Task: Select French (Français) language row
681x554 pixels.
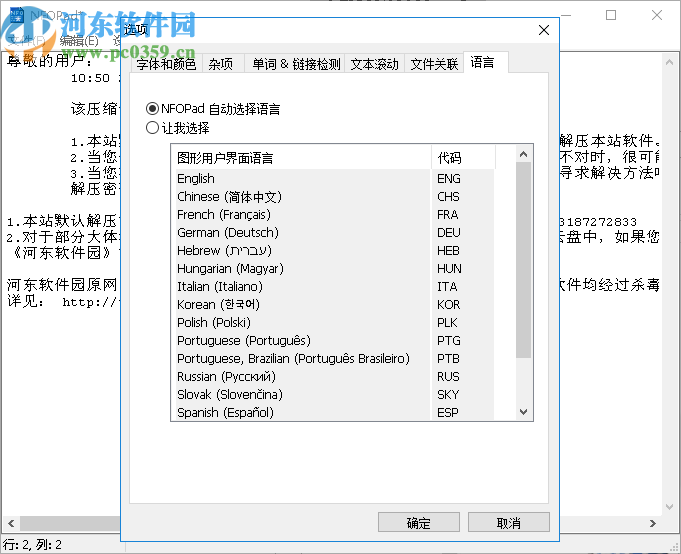Action: [301, 214]
